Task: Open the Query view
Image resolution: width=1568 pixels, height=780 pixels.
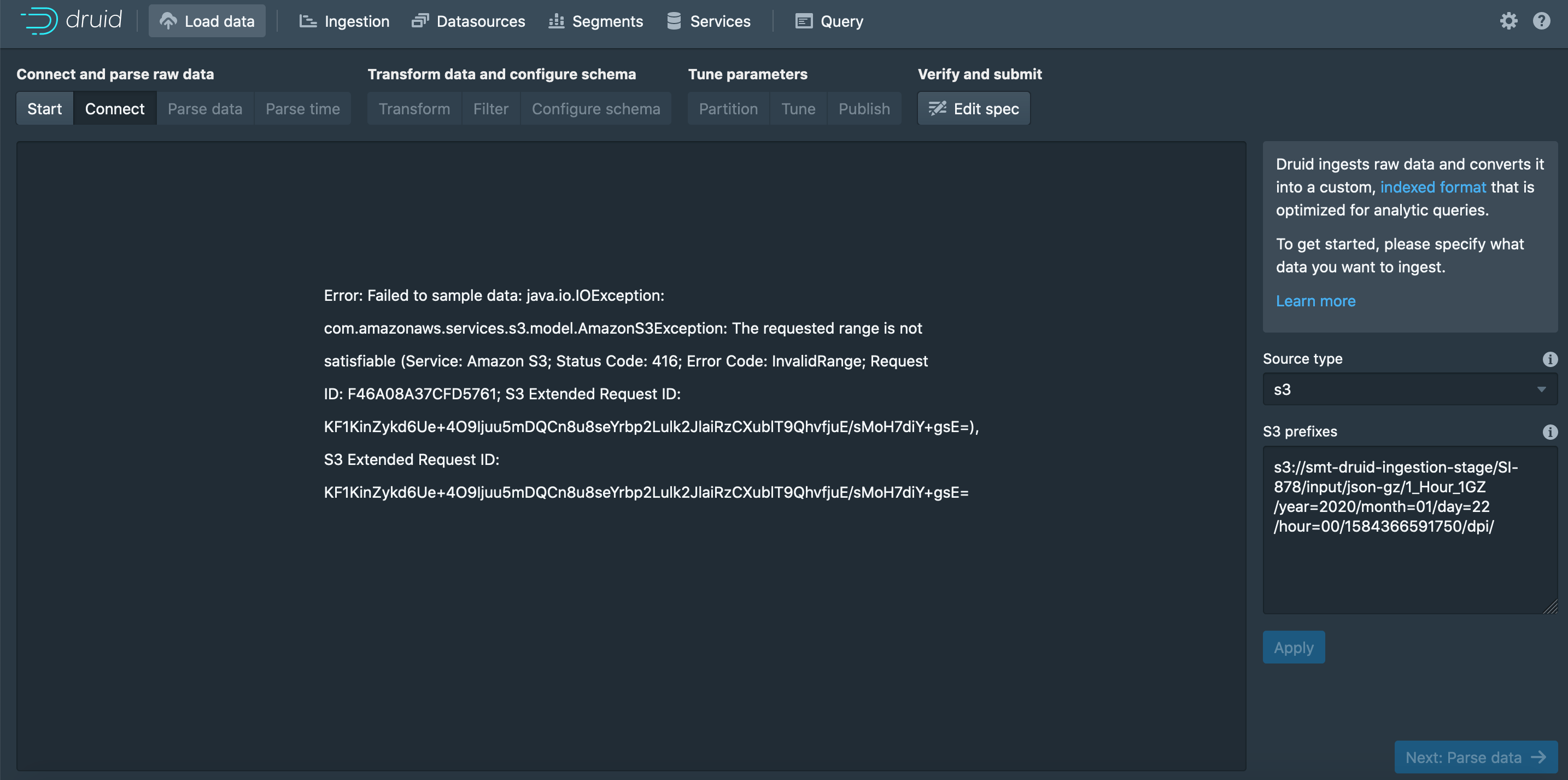Action: click(x=829, y=21)
